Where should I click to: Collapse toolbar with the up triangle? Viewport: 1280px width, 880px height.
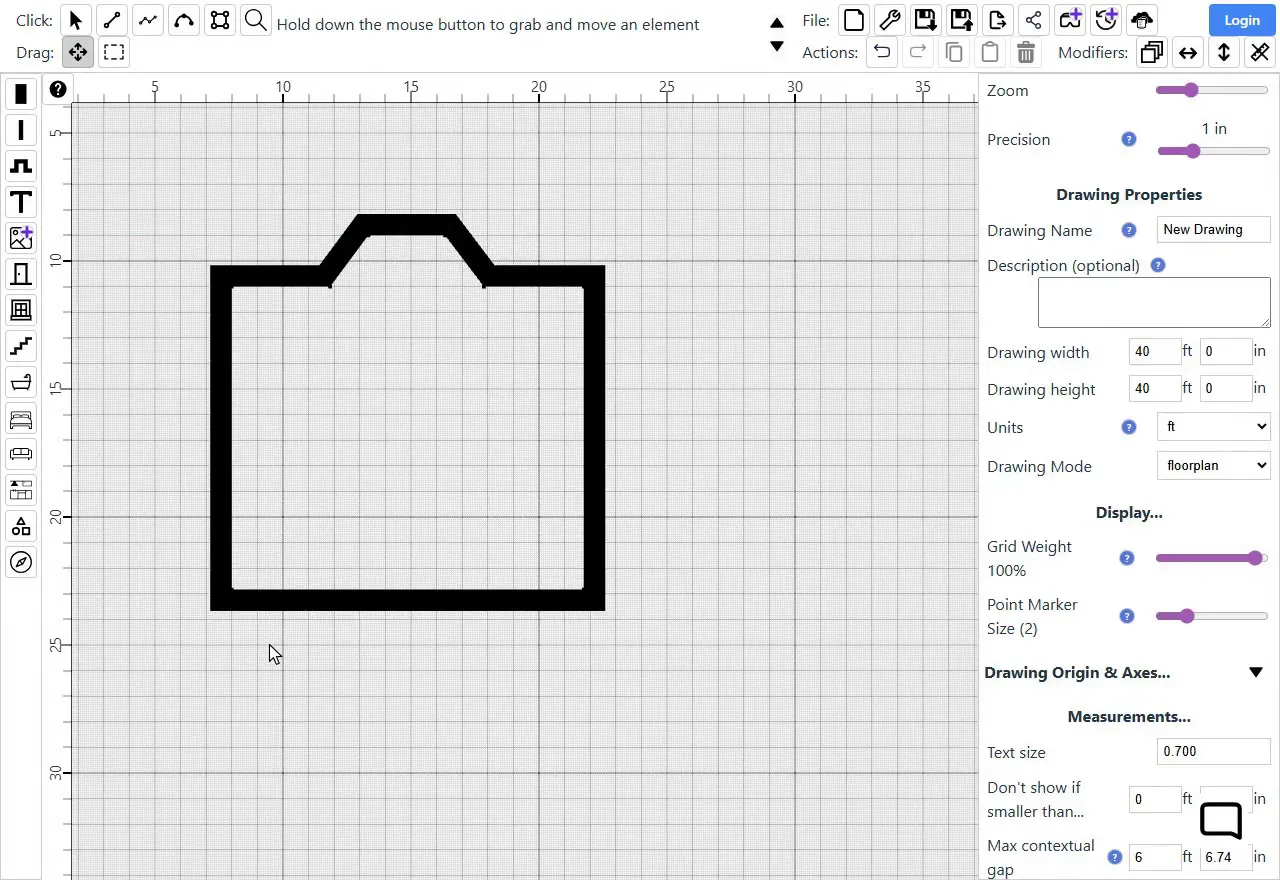pos(777,23)
